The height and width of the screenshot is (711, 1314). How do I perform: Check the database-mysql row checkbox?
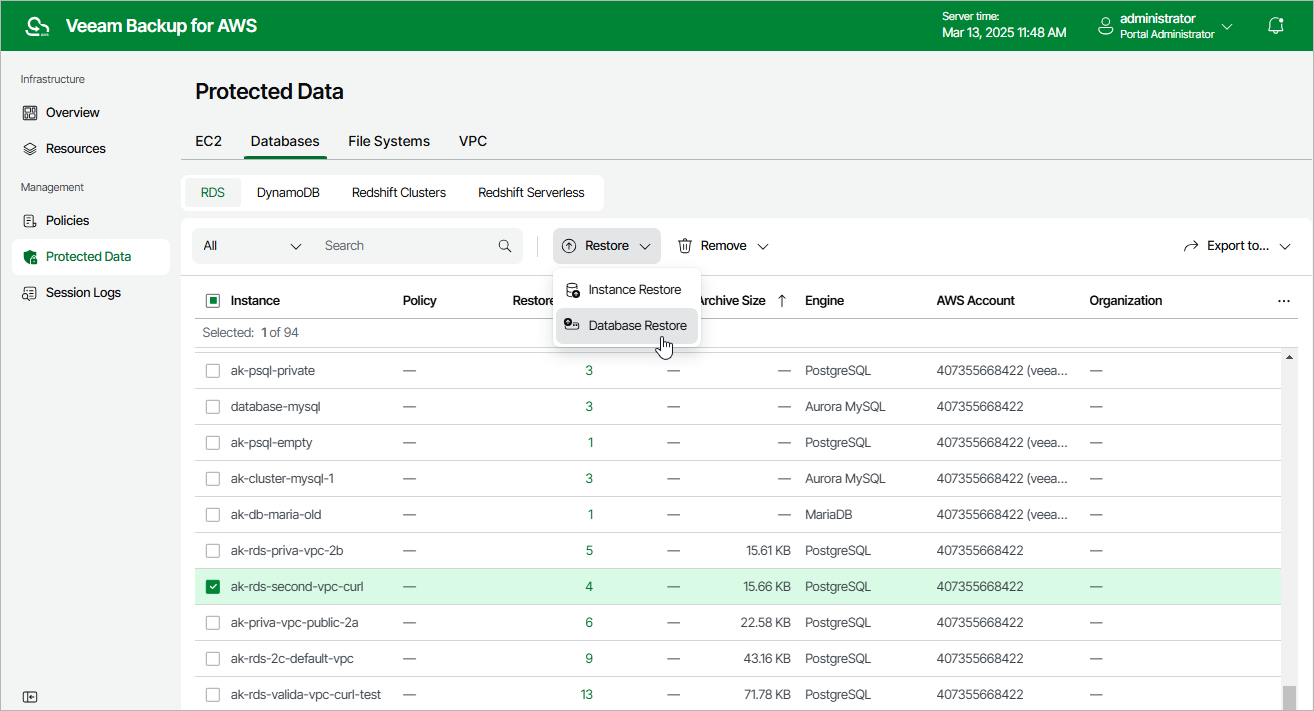tap(213, 407)
